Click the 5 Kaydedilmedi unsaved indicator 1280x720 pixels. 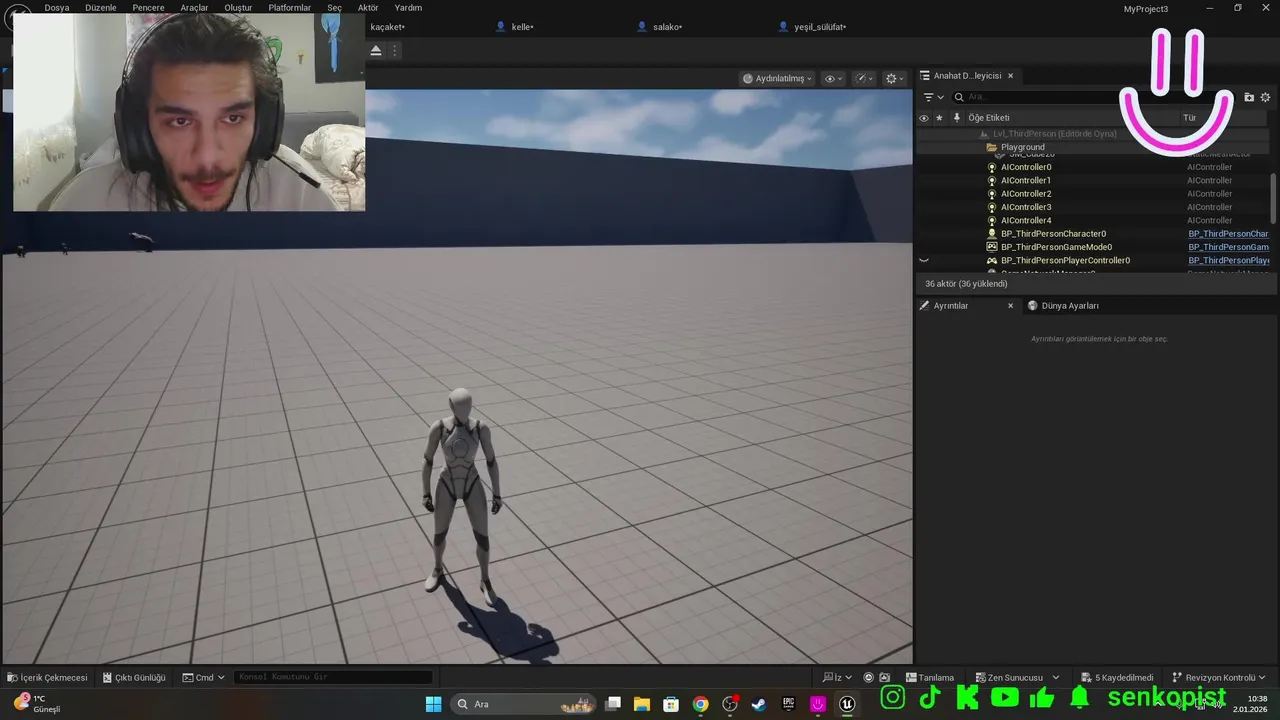coord(1116,677)
